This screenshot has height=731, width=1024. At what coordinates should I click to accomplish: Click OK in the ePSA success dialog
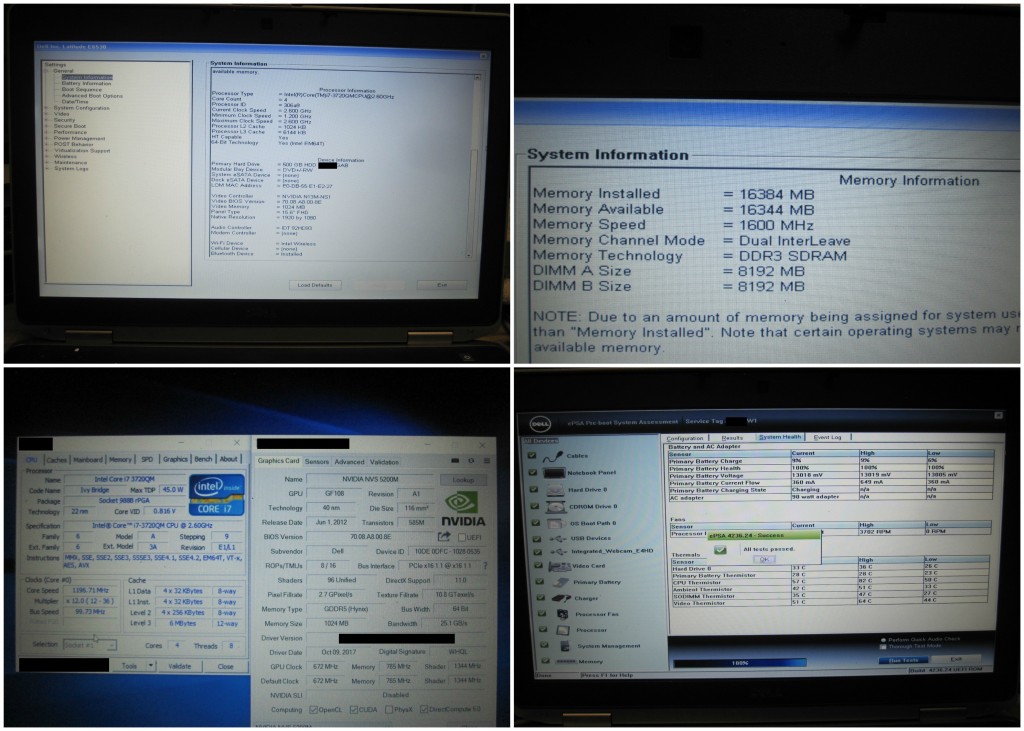coord(763,559)
